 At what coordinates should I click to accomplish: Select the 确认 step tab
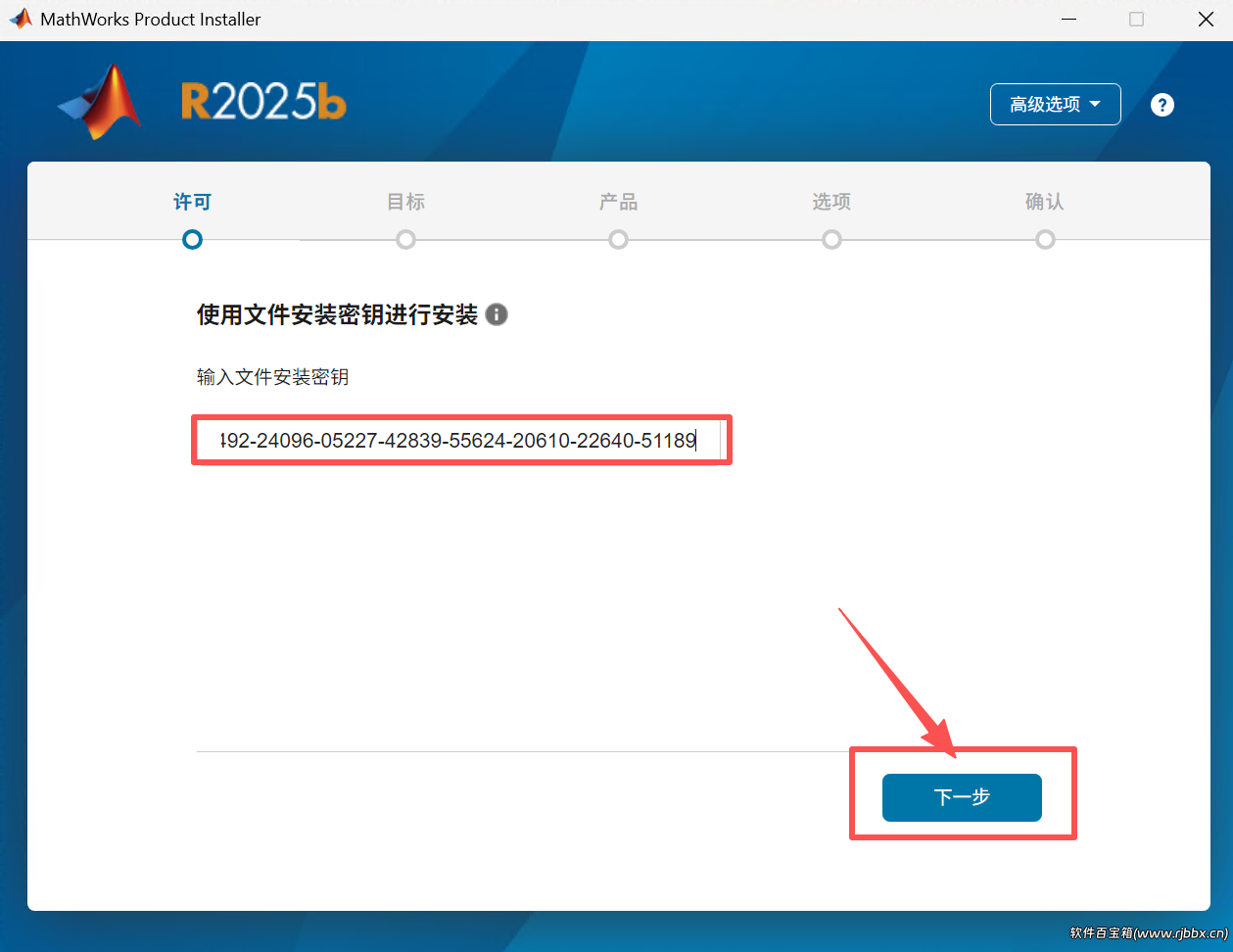(x=1044, y=202)
